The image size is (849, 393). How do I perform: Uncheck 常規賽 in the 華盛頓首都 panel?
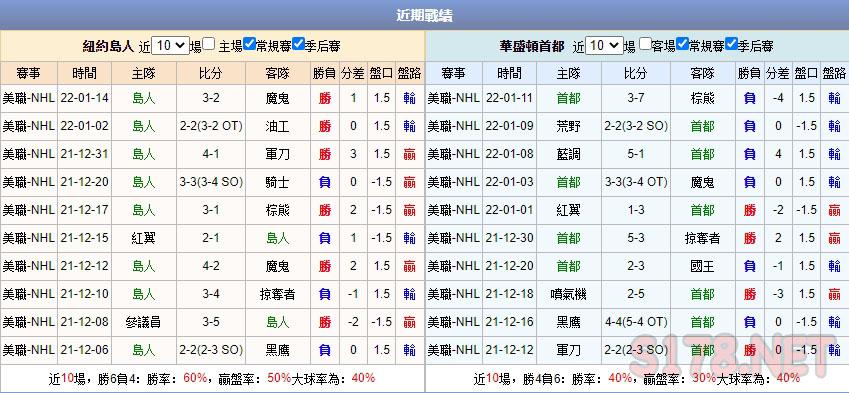point(683,44)
